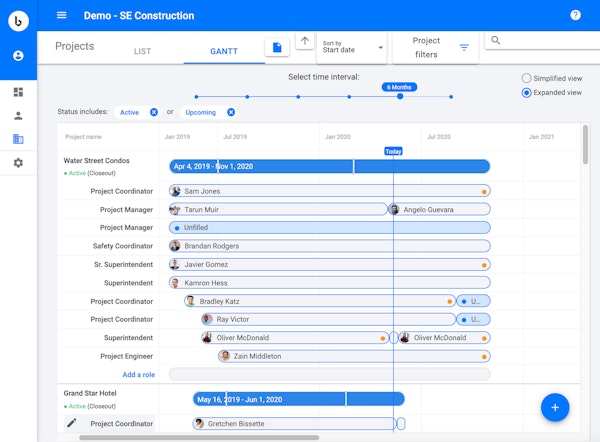Click the blue plus floating button
The width and height of the screenshot is (600, 442).
click(556, 407)
